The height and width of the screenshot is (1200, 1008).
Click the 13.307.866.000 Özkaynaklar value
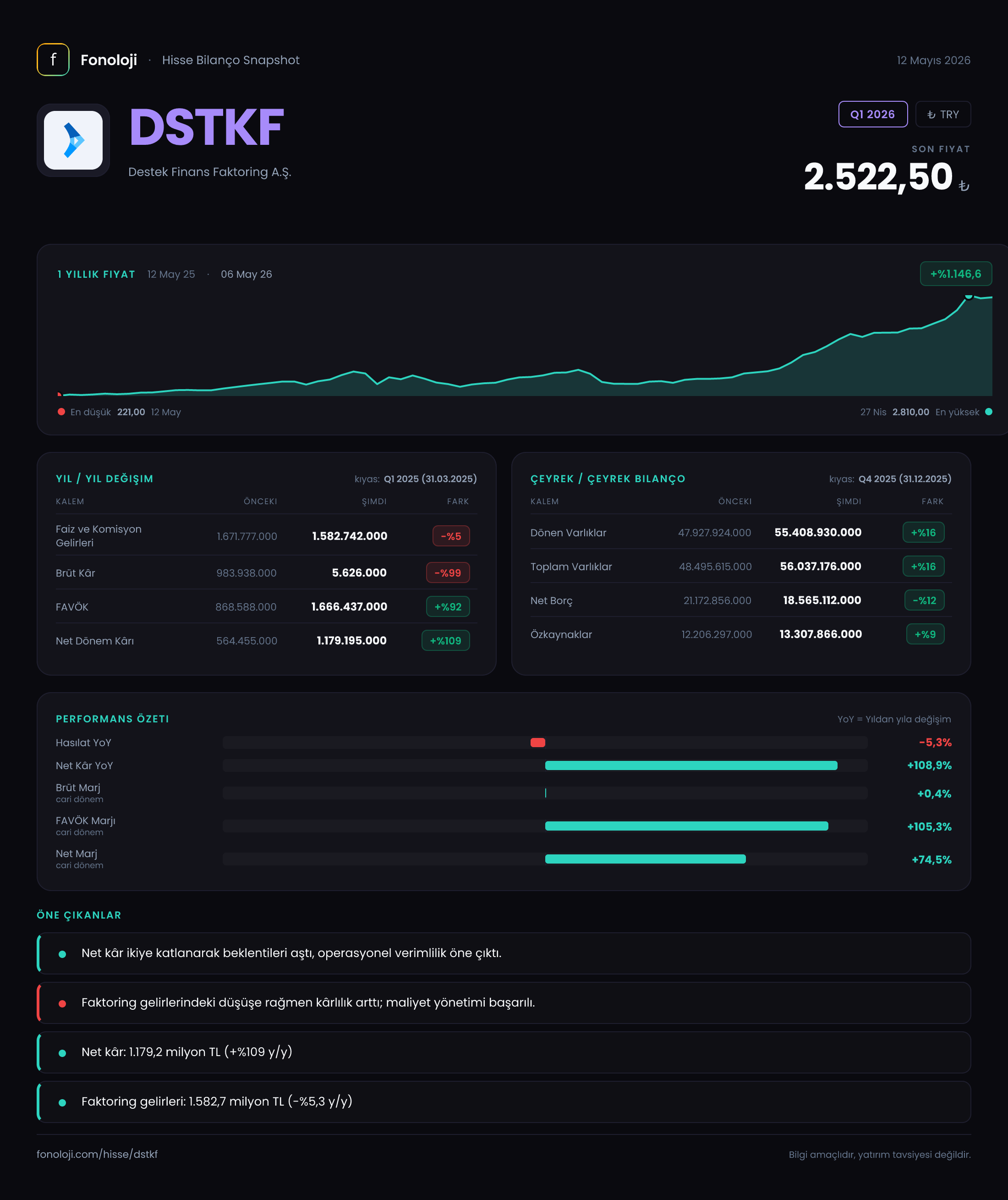click(821, 634)
